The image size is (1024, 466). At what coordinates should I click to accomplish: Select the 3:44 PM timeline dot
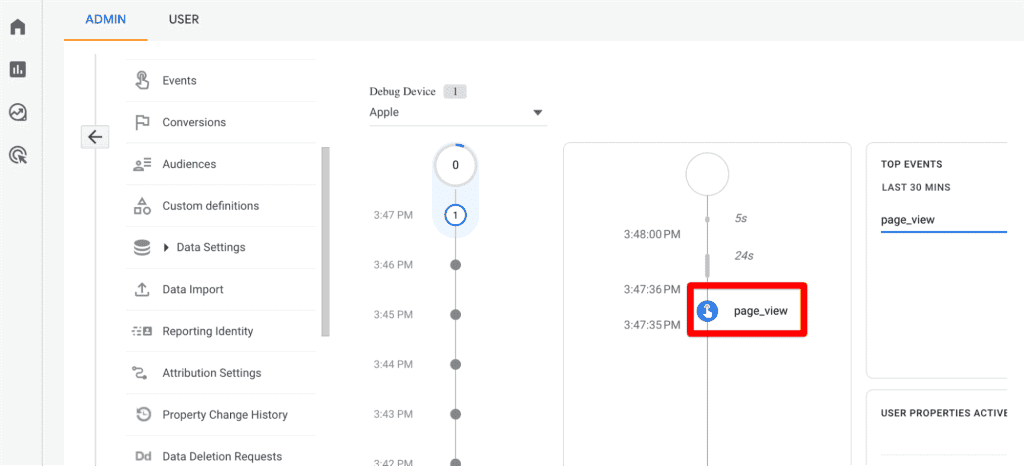[x=456, y=364]
